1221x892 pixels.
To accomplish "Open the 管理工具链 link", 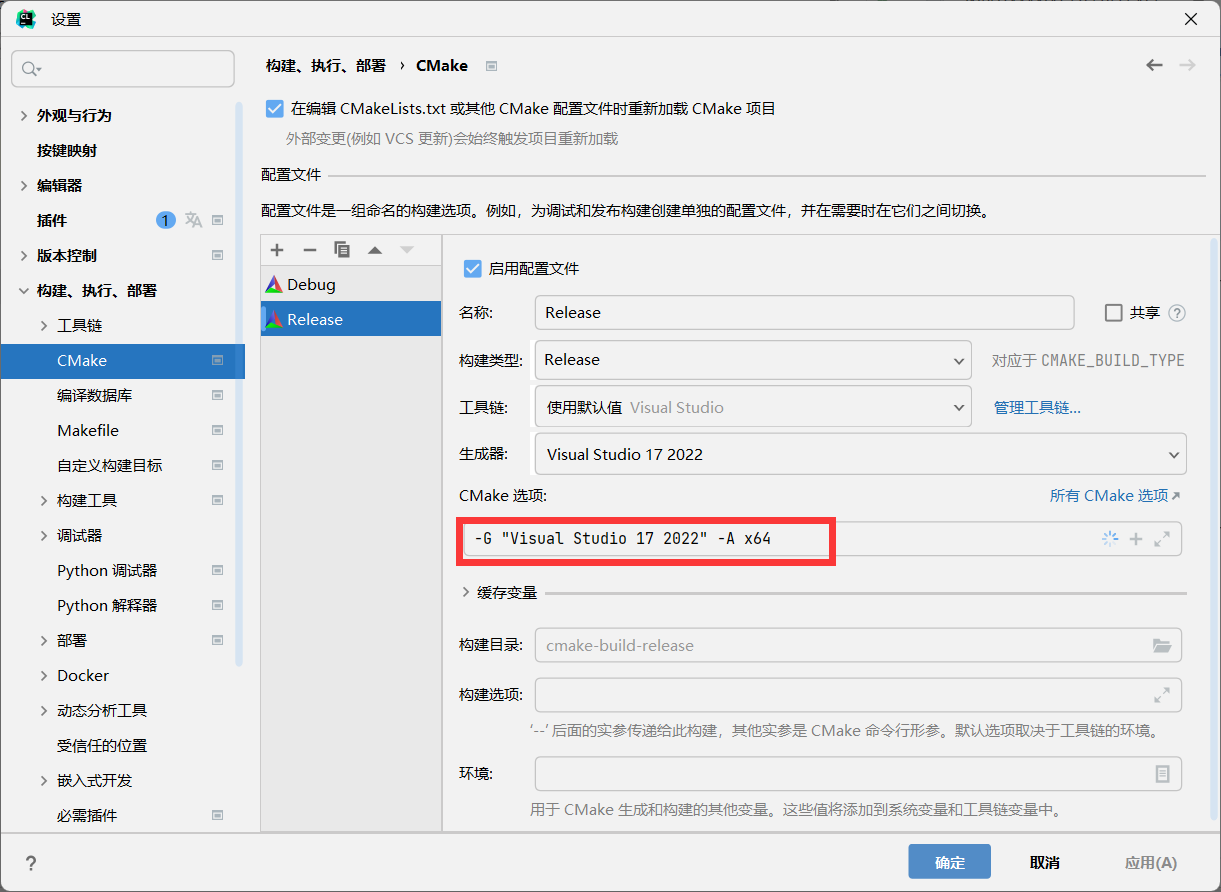I will pyautogui.click(x=1037, y=408).
